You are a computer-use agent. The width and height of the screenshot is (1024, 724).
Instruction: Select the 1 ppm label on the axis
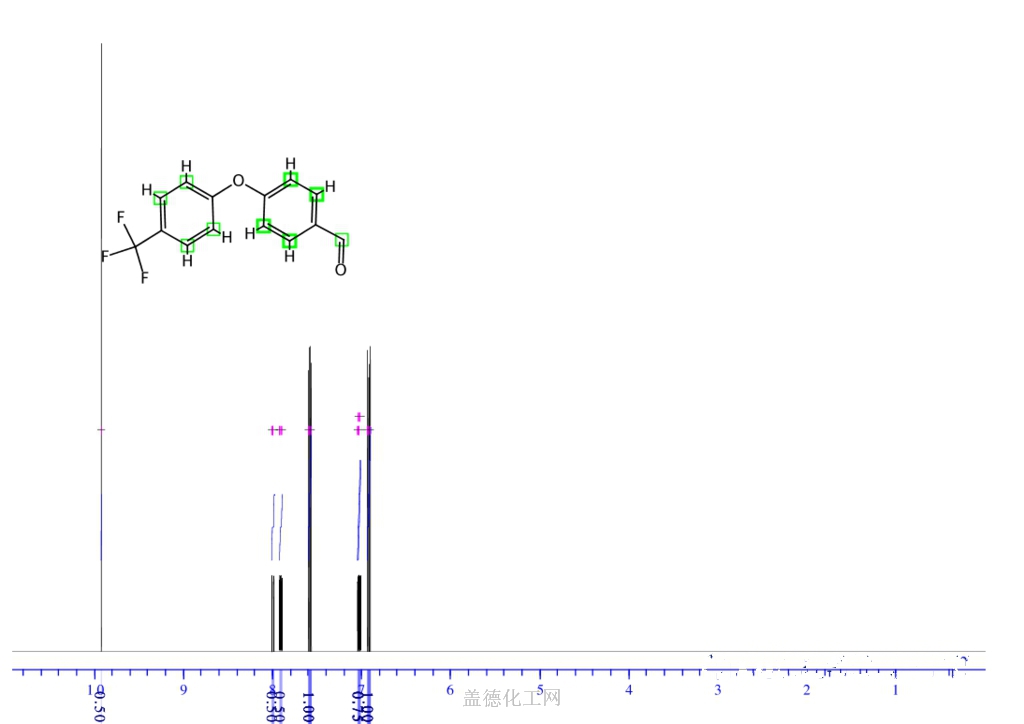point(895,690)
